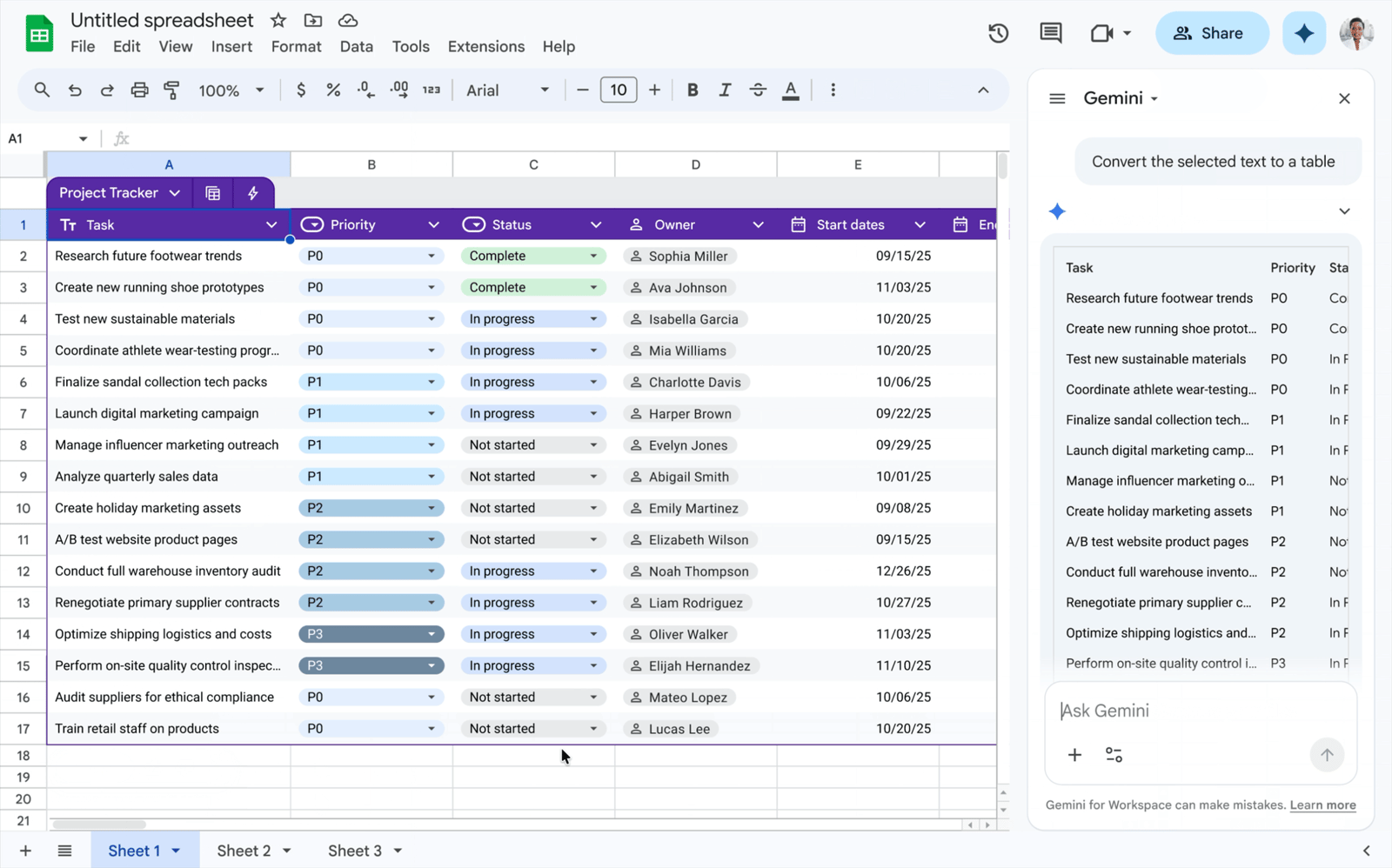Open version history clock icon
This screenshot has width=1392, height=868.
(x=999, y=33)
